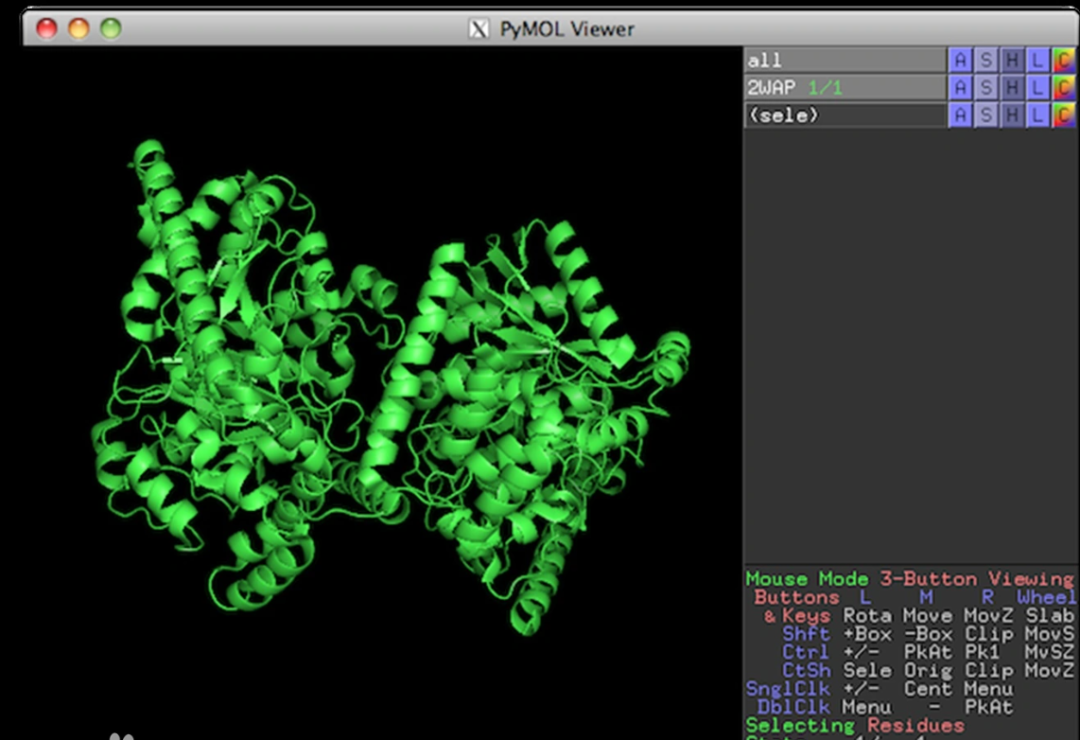The width and height of the screenshot is (1080, 740).
Task: Click the -Box label in the Shft row
Action: coord(927,634)
